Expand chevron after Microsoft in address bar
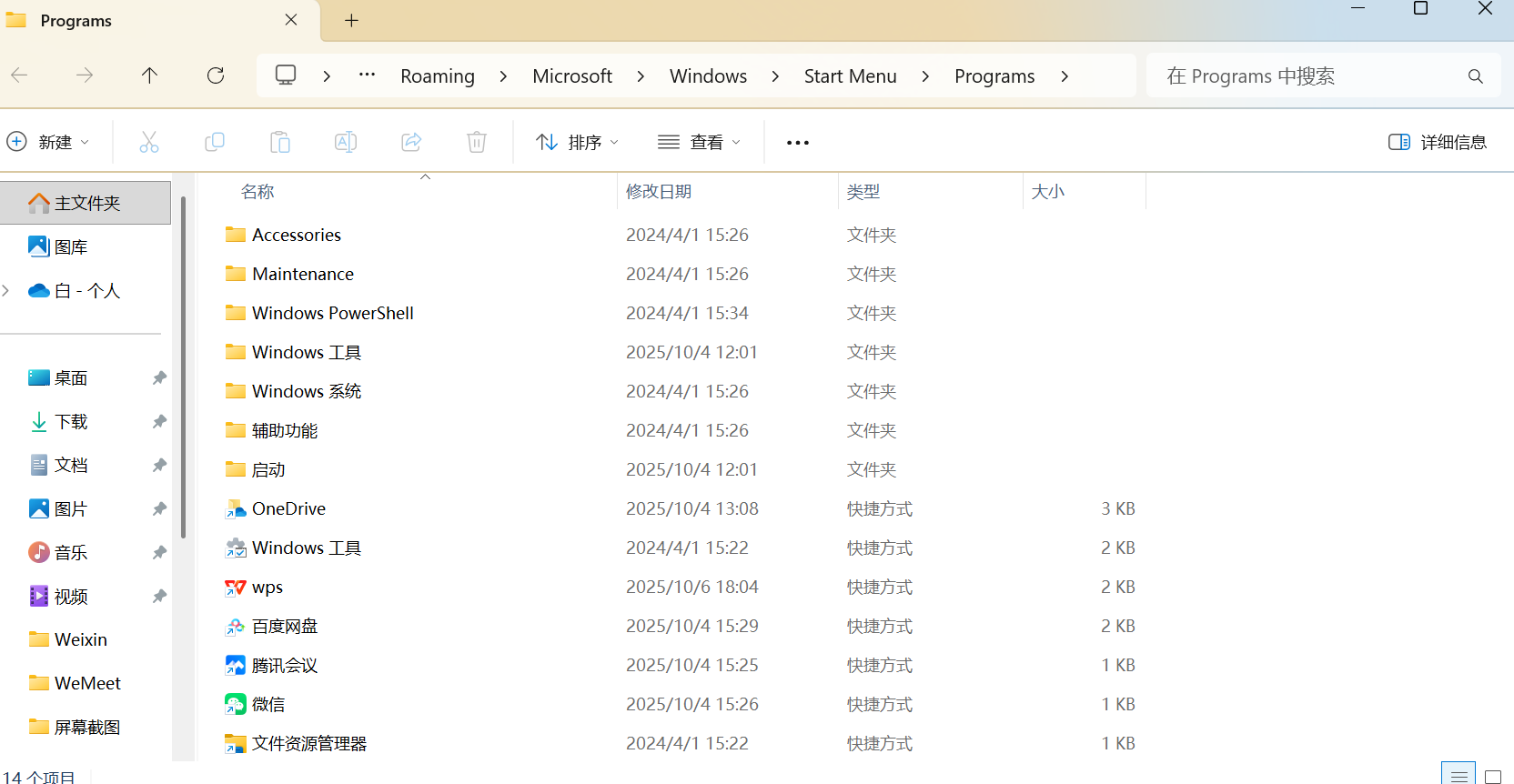1514x784 pixels. 641,76
